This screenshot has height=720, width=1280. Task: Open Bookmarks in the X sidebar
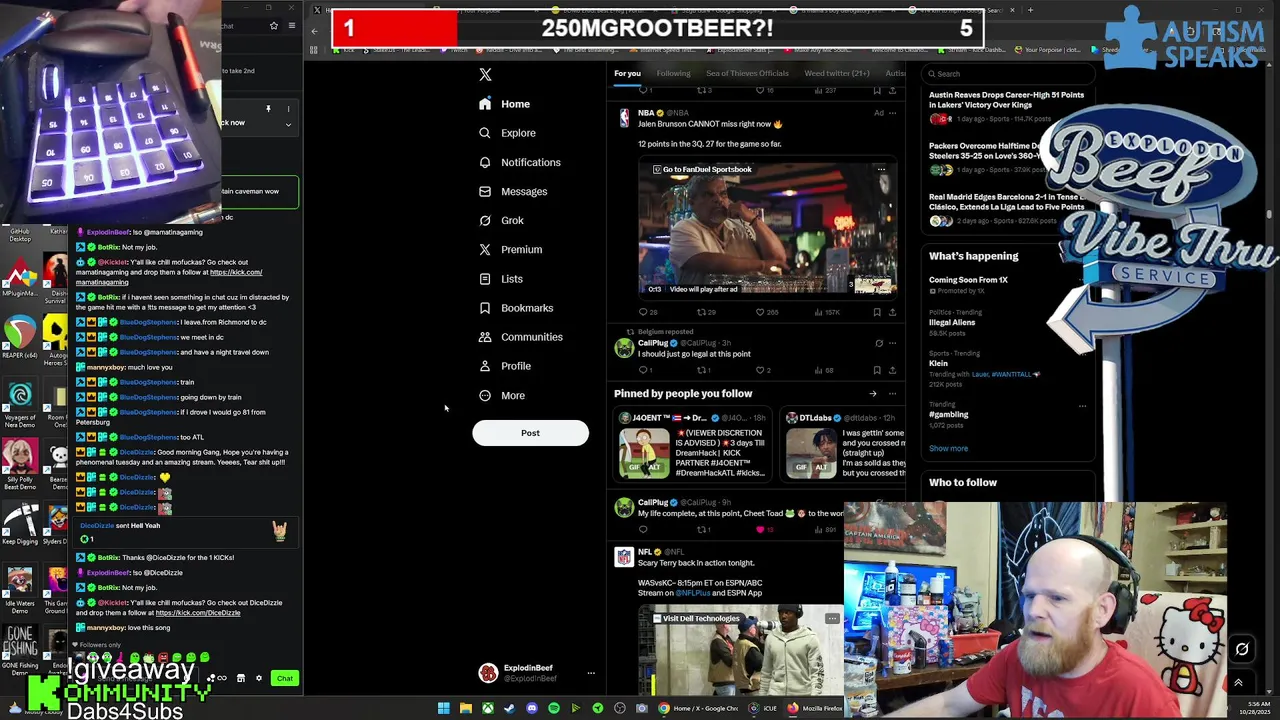click(x=516, y=308)
